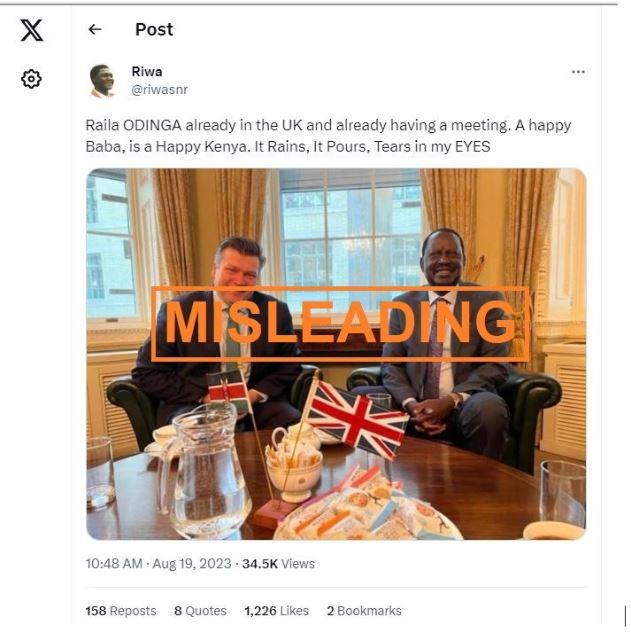Go back using the left arrow

(95, 29)
